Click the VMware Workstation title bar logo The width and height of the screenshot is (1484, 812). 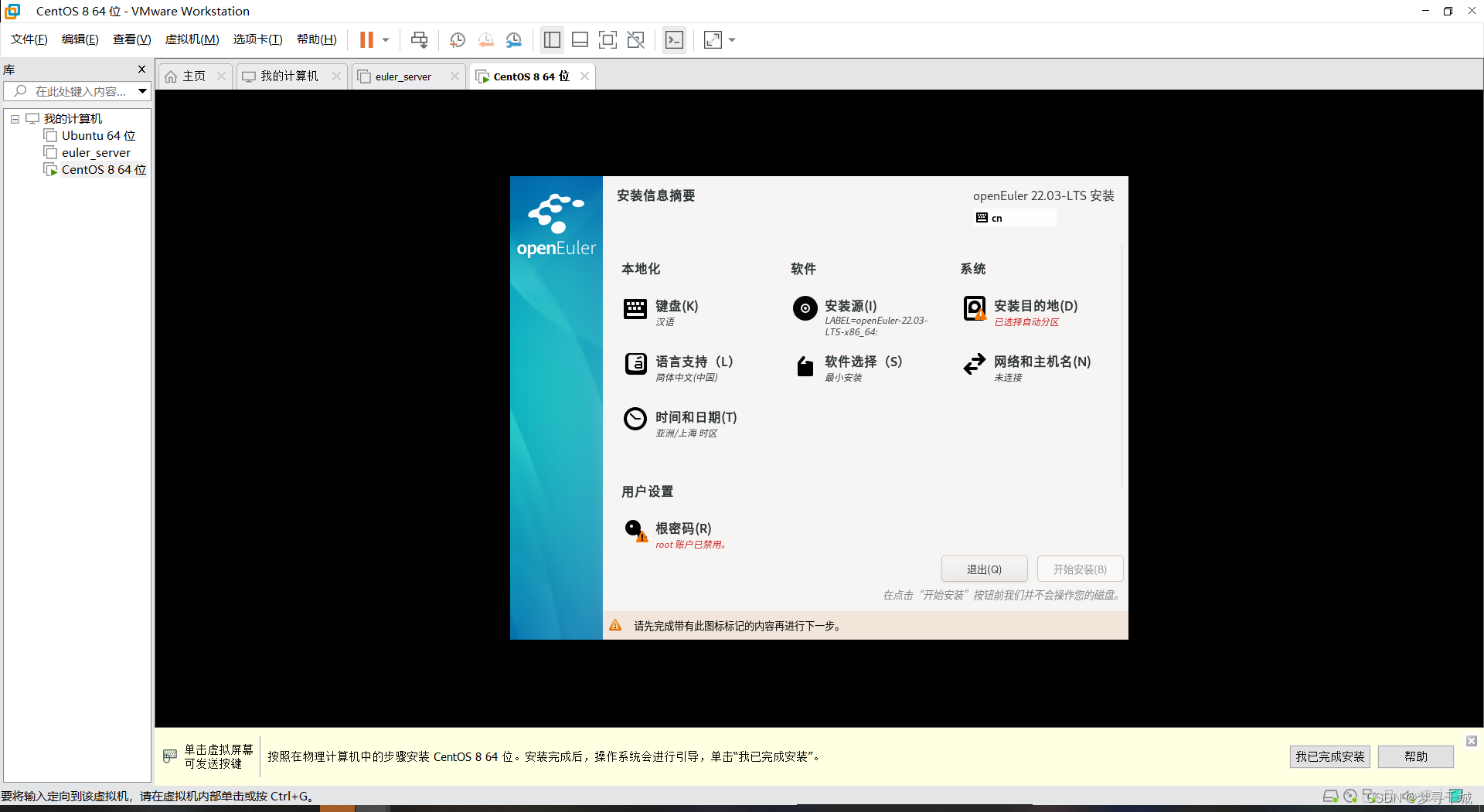coord(13,11)
